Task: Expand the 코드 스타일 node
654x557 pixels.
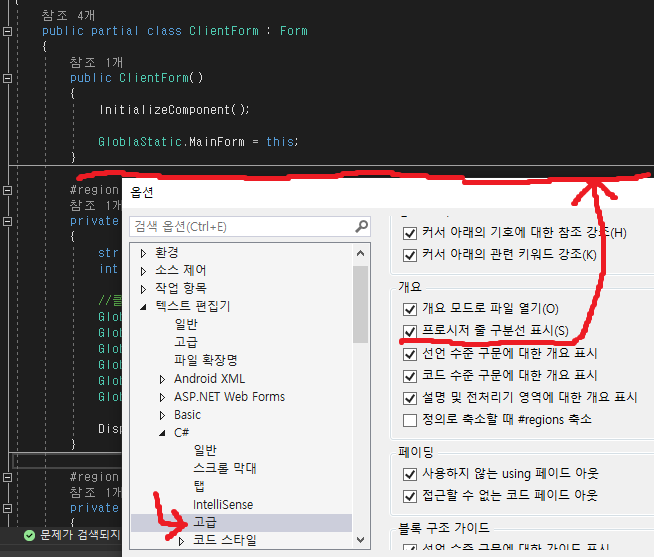Action: 181,541
